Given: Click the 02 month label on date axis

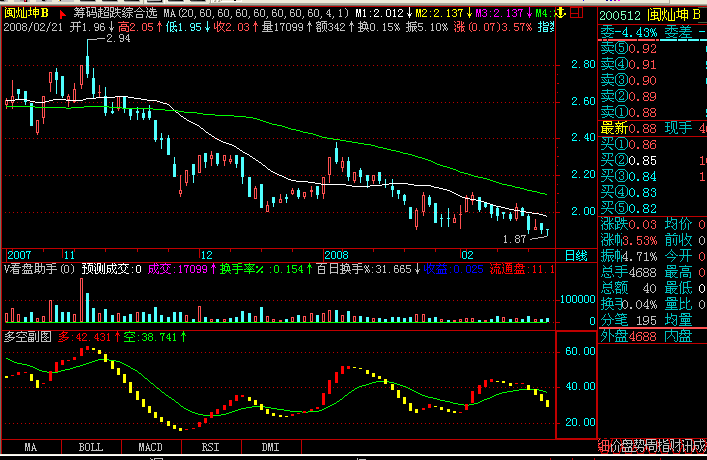Looking at the screenshot, I should [468, 255].
